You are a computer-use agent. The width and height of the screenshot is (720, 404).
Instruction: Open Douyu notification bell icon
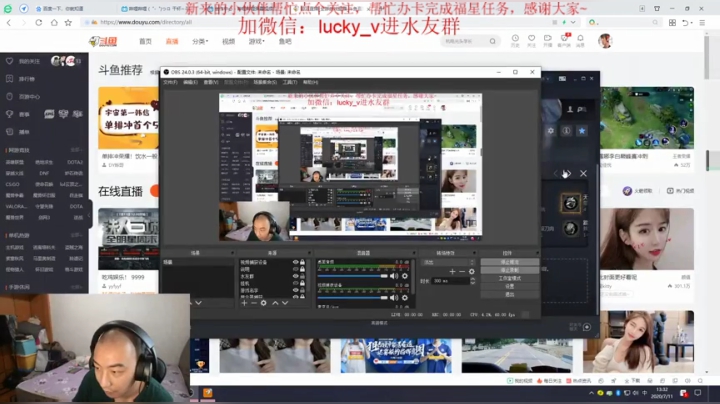click(x=580, y=39)
